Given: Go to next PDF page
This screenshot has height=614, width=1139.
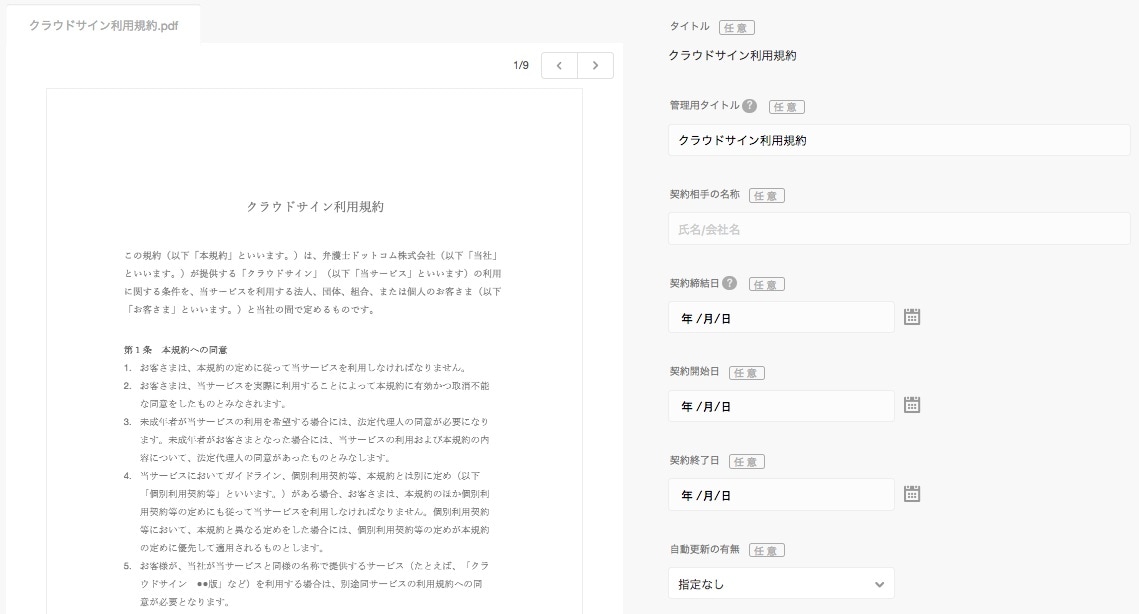Looking at the screenshot, I should (596, 65).
